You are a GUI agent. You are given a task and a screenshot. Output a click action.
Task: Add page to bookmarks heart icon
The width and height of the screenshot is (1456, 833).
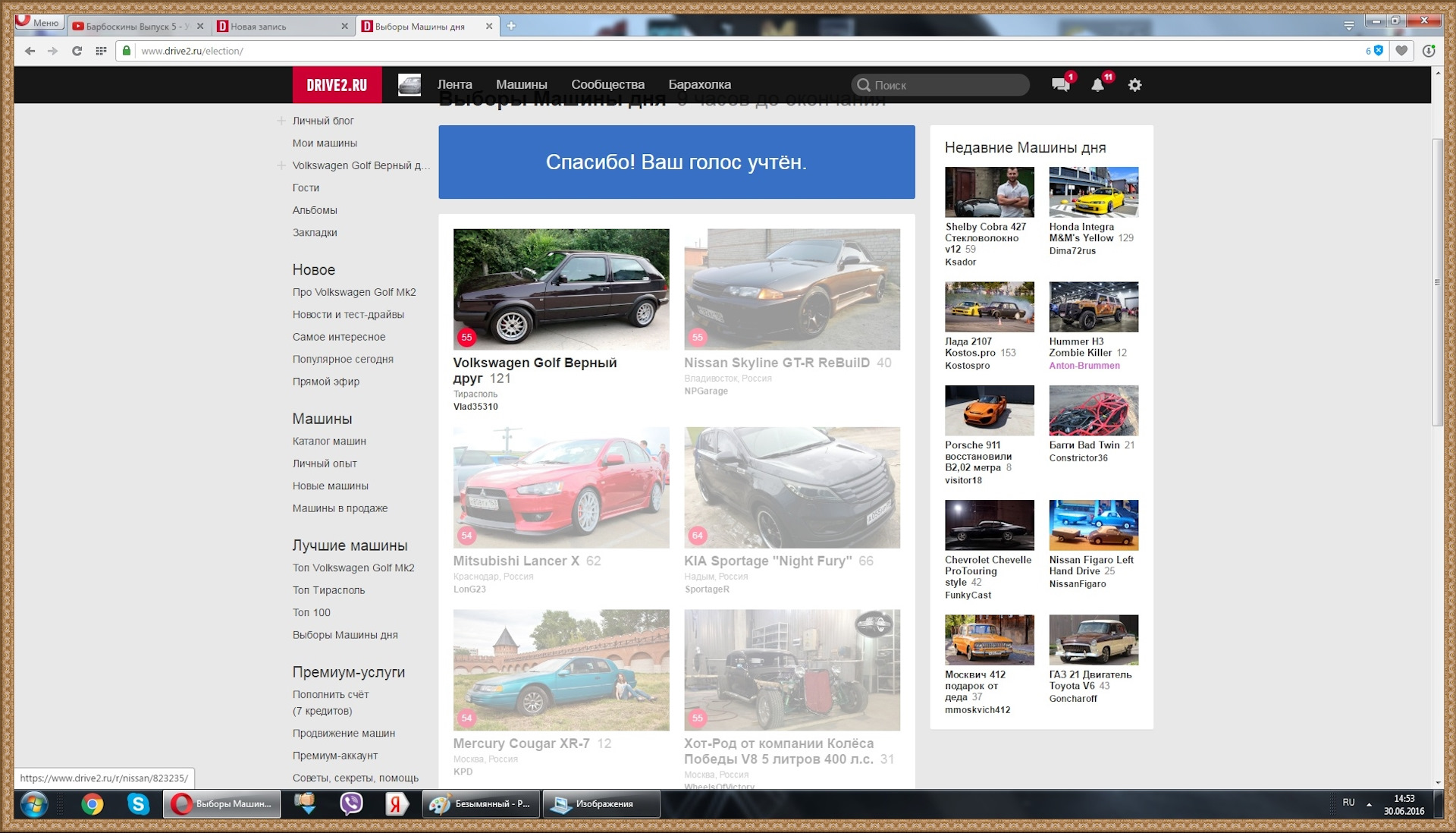(x=1401, y=51)
